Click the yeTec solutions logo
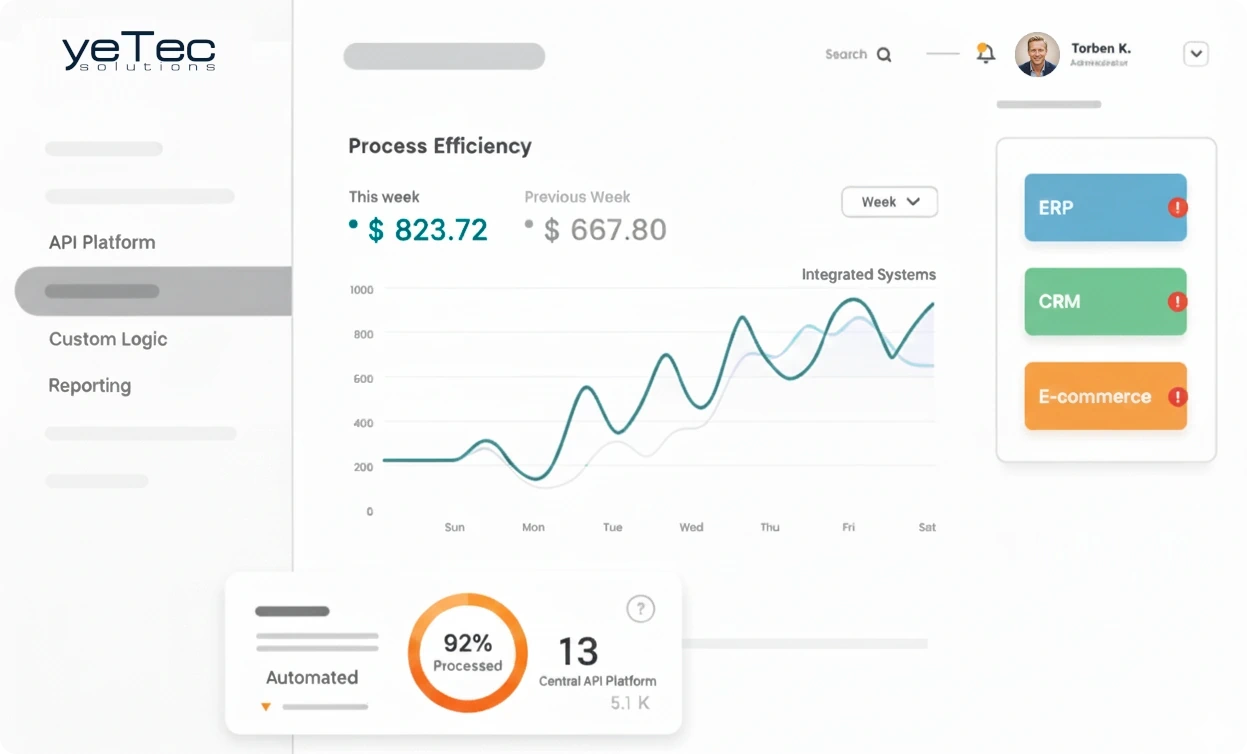Image resolution: width=1247 pixels, height=754 pixels. click(x=138, y=52)
